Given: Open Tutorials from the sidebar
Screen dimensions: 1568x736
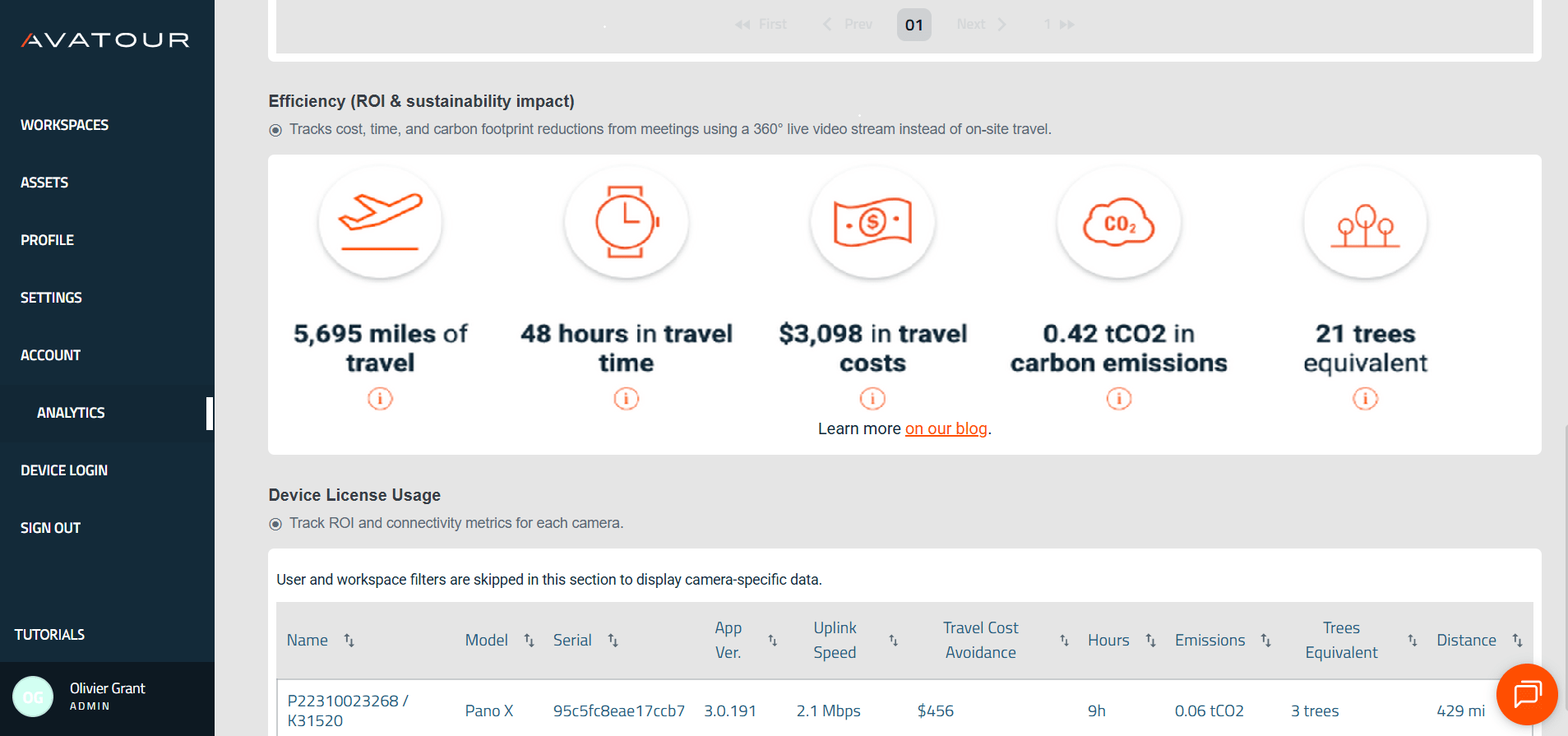Looking at the screenshot, I should pos(49,635).
